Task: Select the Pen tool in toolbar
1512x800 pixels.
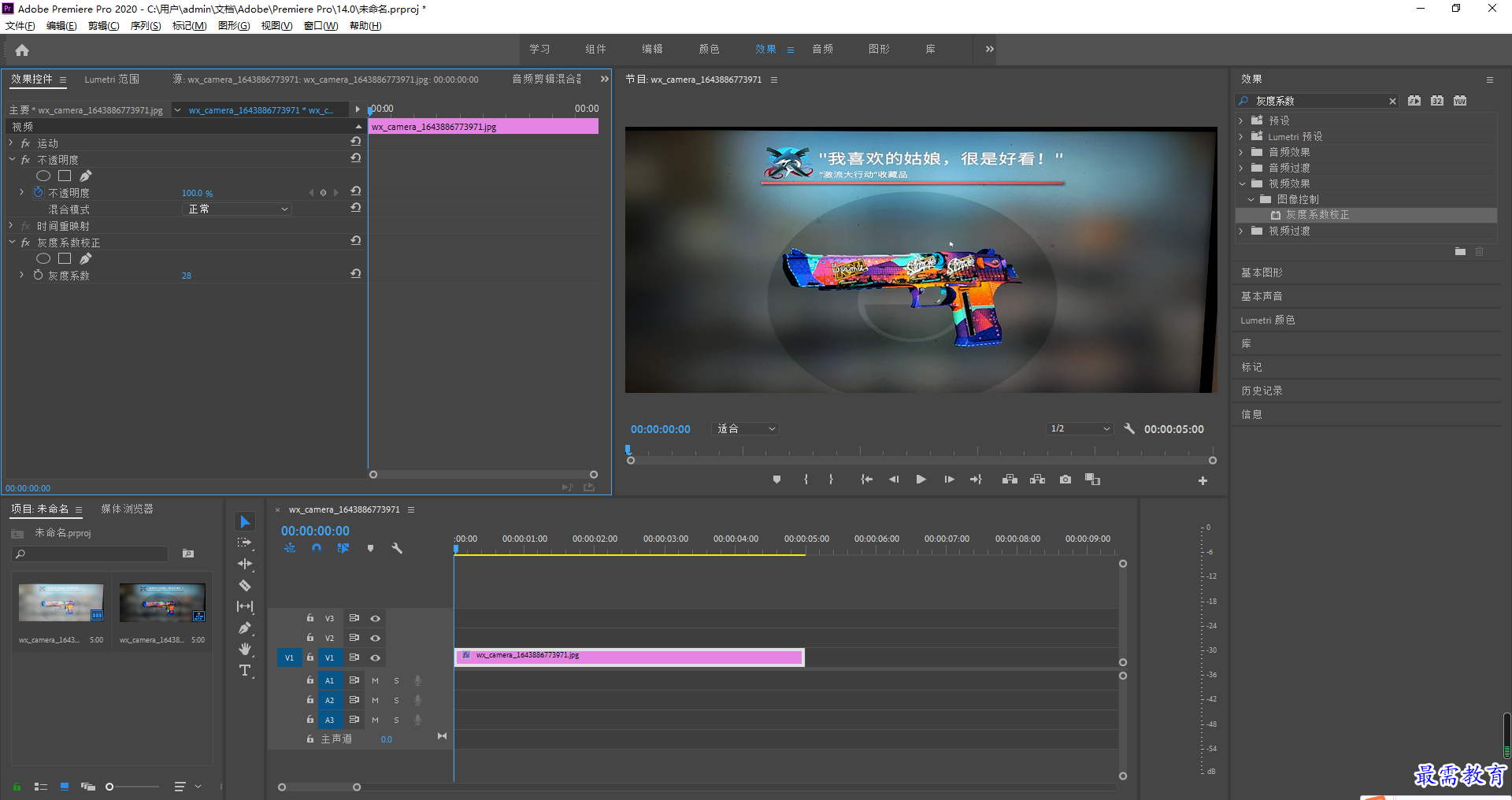Action: pyautogui.click(x=245, y=628)
